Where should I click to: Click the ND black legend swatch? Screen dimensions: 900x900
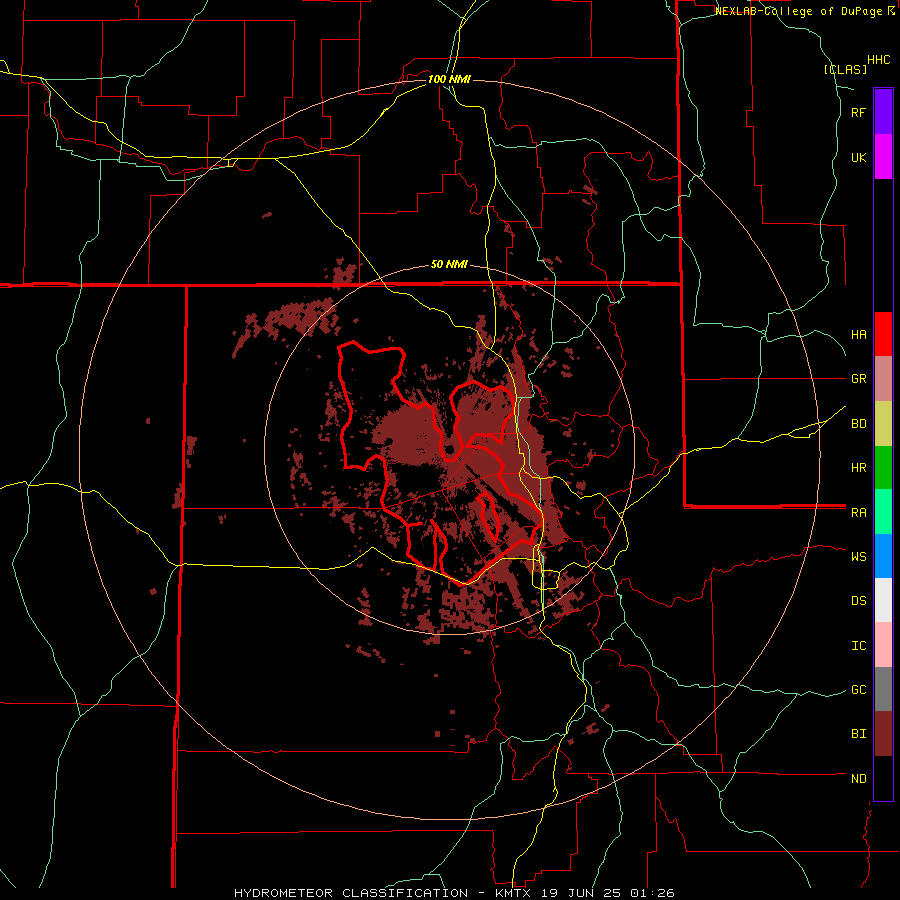tap(883, 778)
